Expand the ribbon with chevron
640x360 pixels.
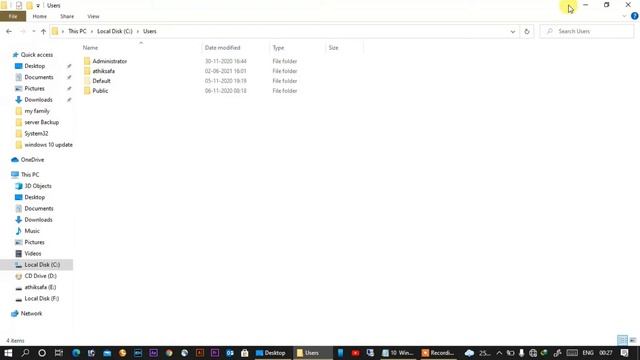point(624,16)
